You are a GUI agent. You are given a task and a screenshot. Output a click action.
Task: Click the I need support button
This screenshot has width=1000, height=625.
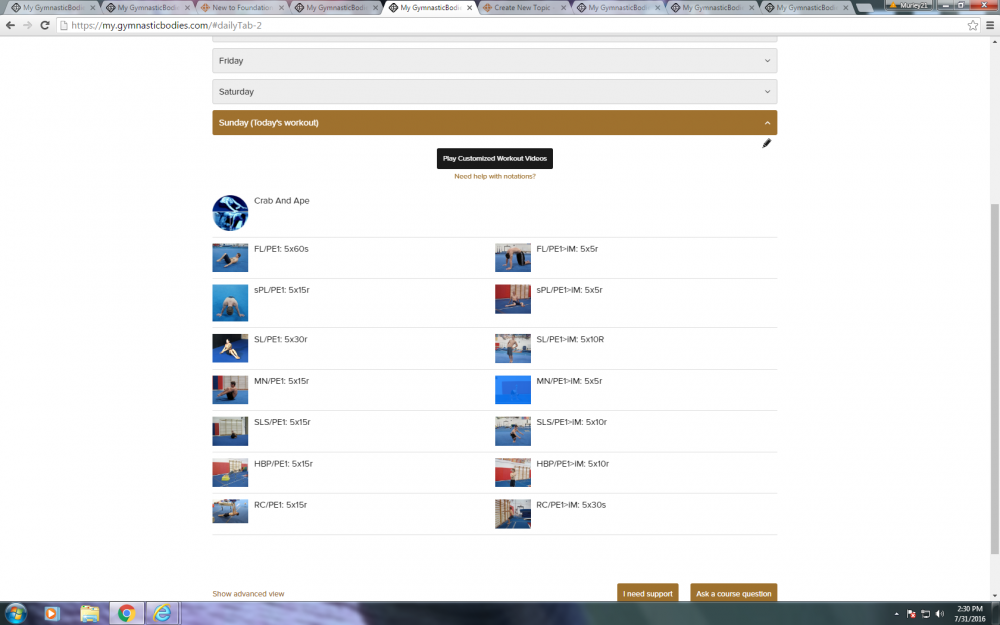click(647, 593)
